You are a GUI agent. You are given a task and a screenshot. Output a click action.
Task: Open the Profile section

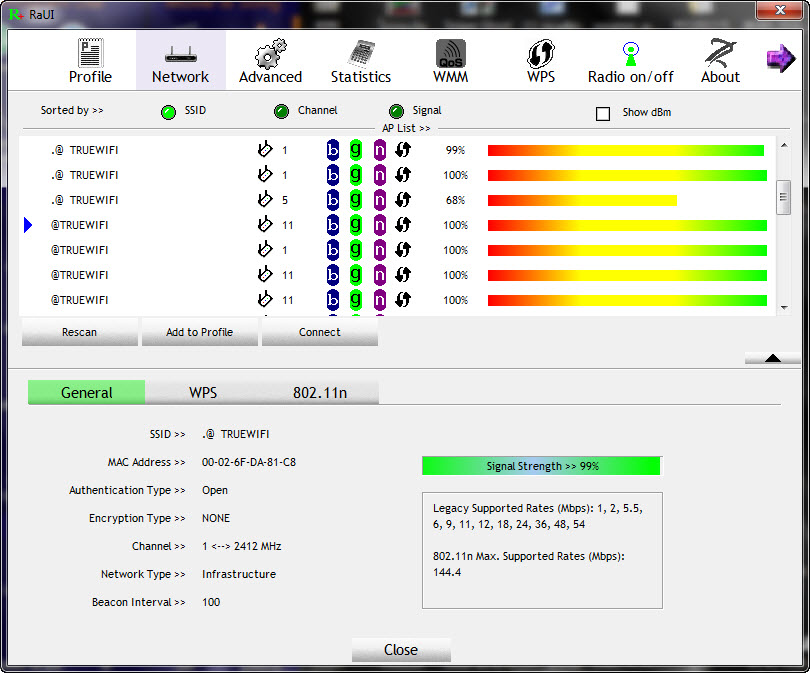(x=90, y=61)
